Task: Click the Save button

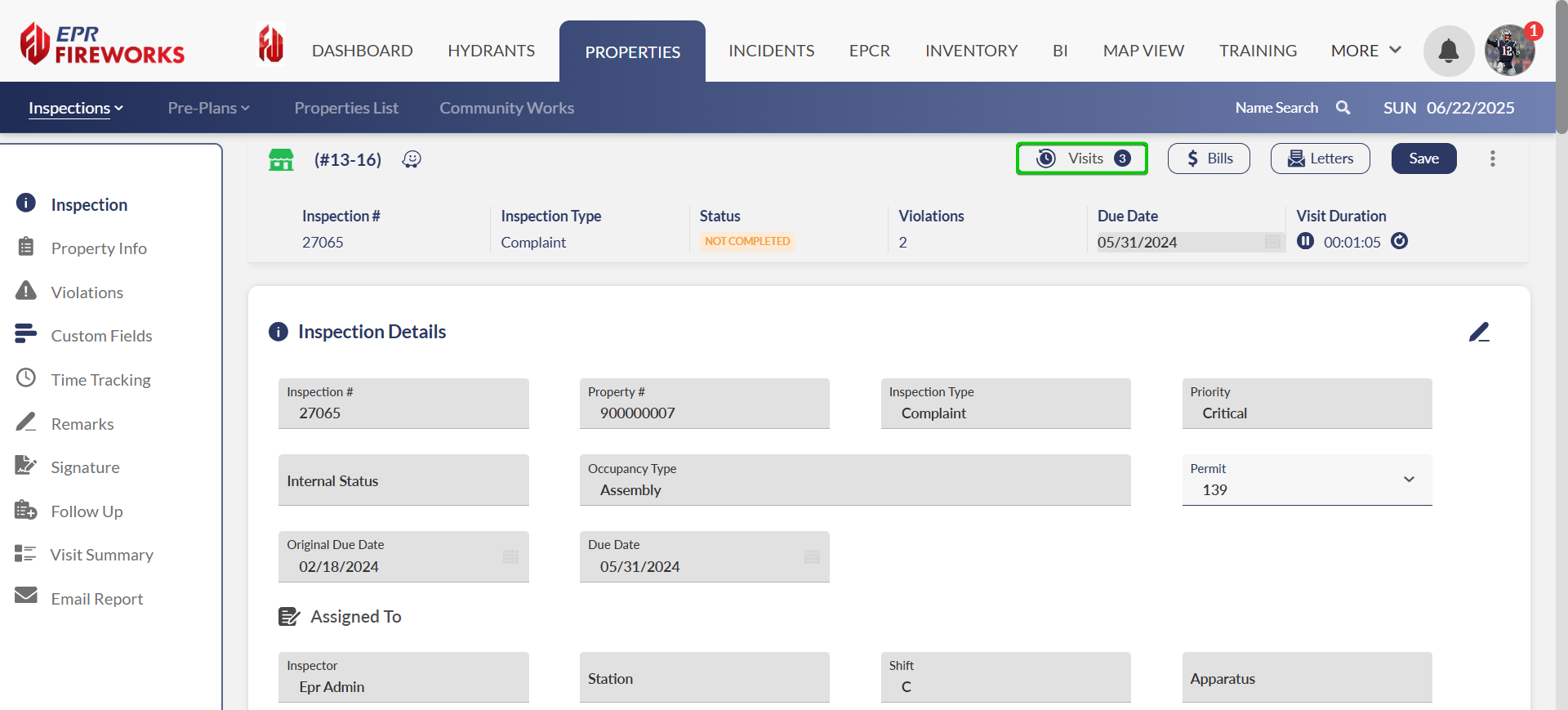Action: 1423,159
